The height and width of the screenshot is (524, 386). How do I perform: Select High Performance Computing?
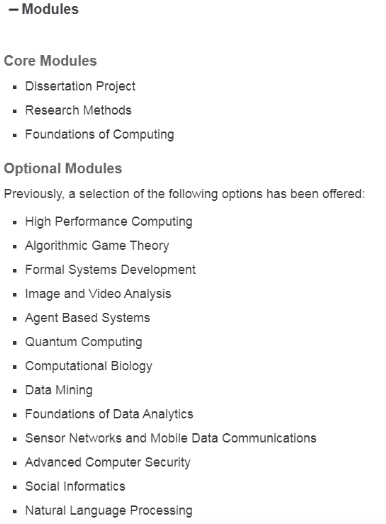[x=109, y=222]
